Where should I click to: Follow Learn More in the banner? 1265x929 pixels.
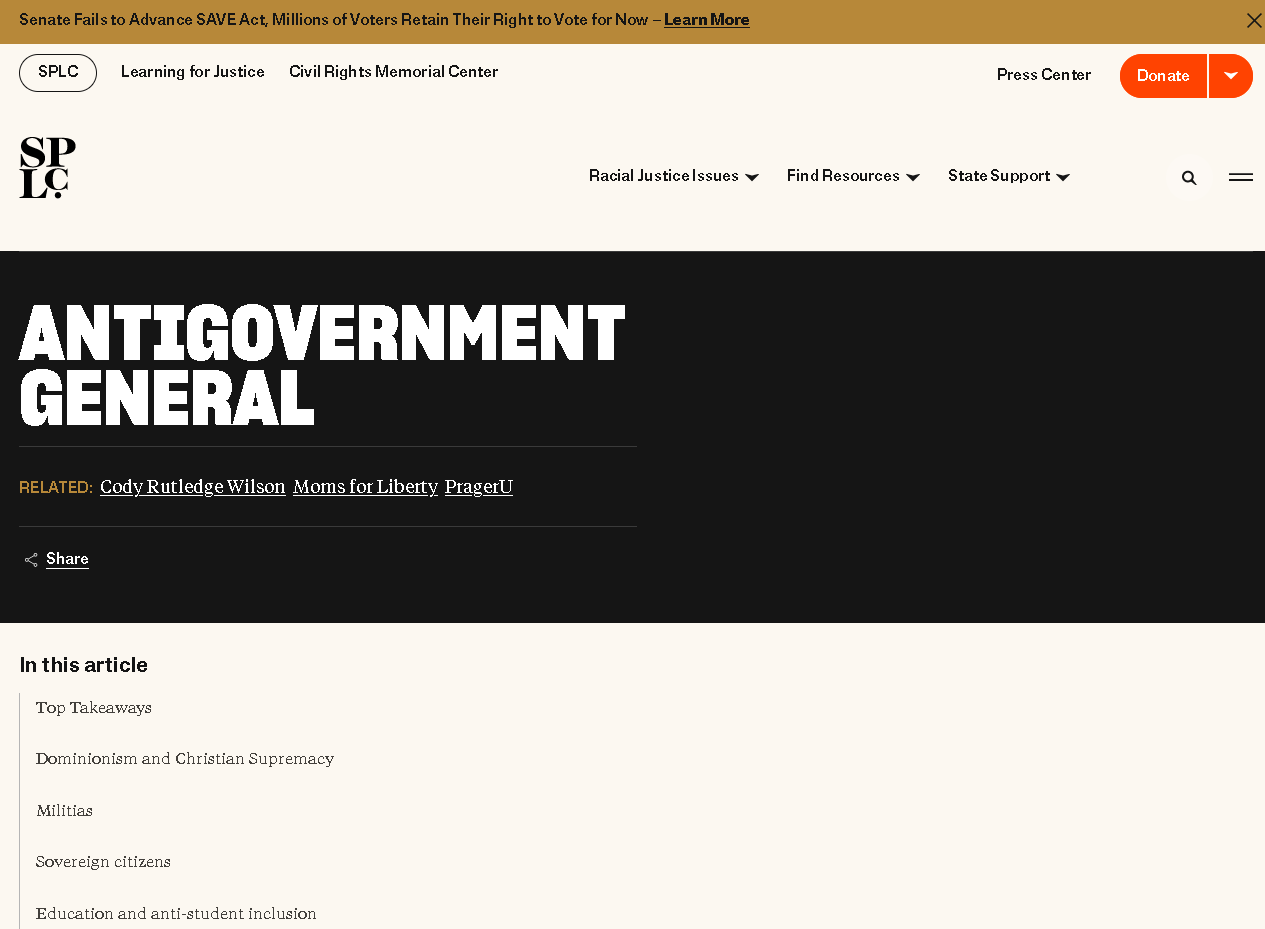(x=706, y=20)
